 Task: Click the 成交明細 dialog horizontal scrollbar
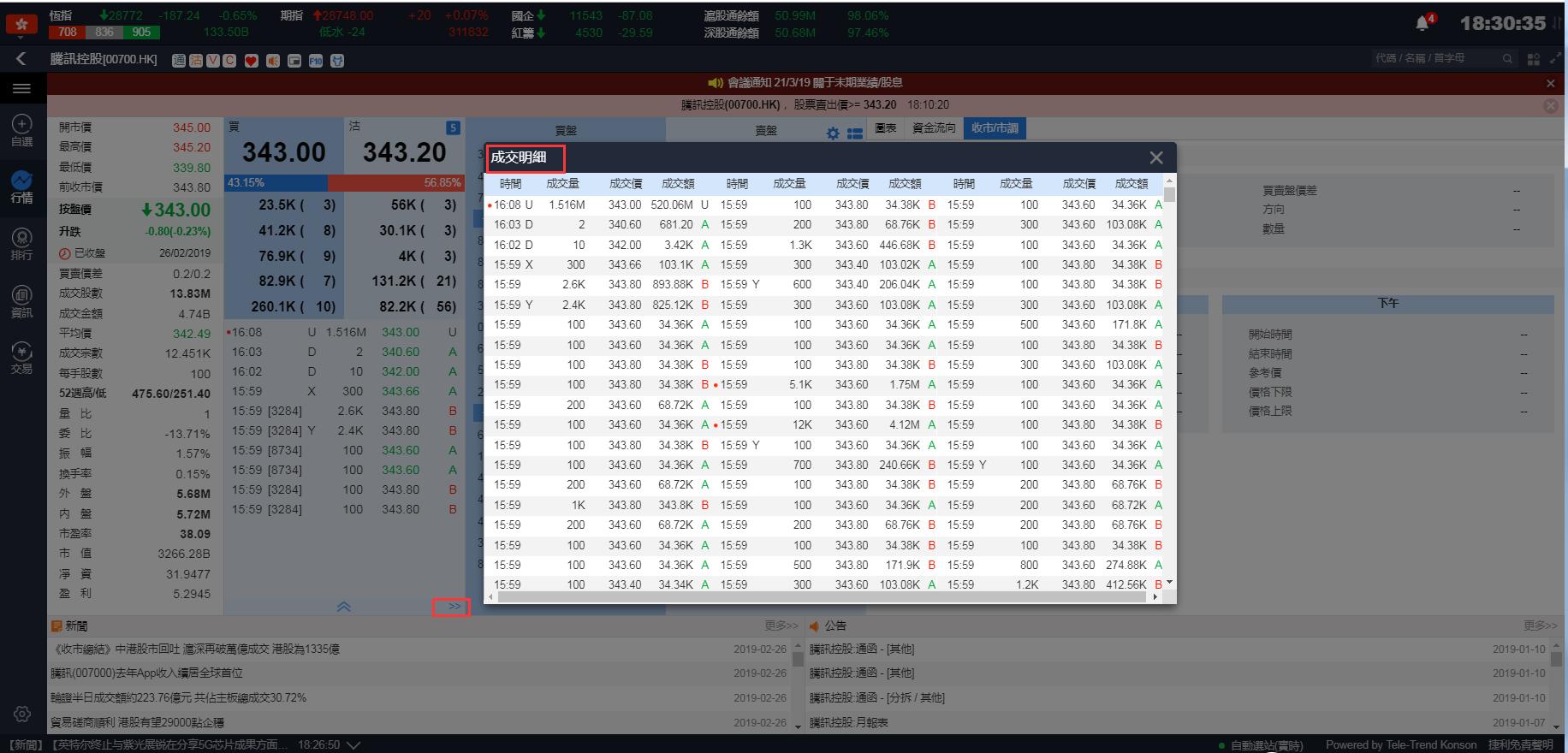coord(822,596)
